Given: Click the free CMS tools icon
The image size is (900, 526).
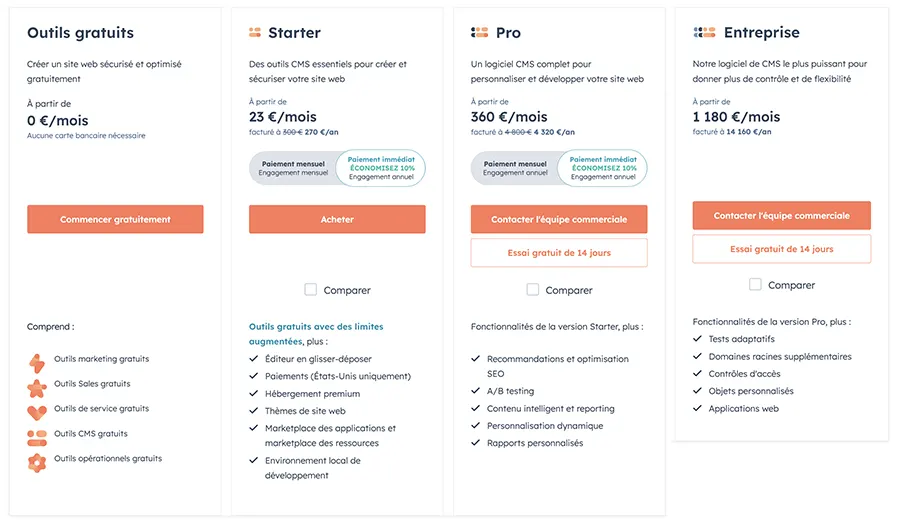Looking at the screenshot, I should click(x=37, y=437).
